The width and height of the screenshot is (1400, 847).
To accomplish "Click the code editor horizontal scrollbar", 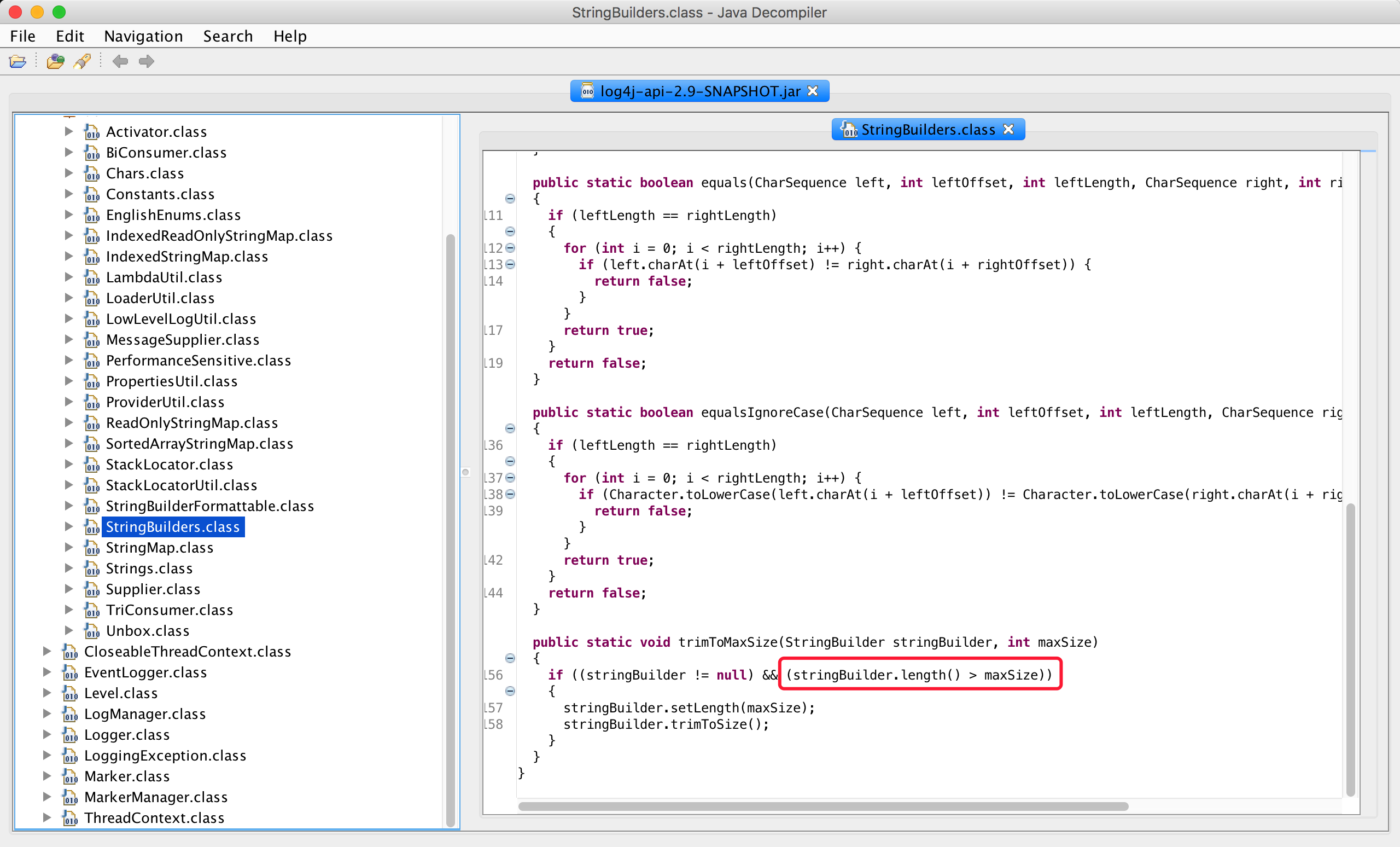I will point(822,806).
